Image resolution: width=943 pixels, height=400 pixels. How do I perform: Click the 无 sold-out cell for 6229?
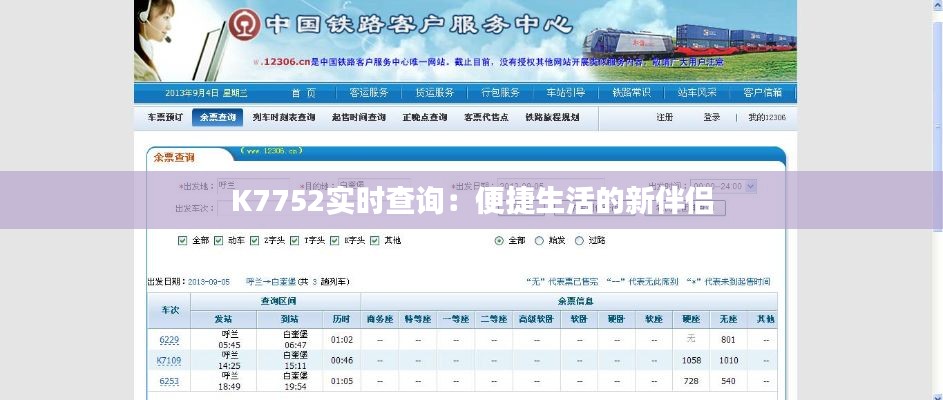[691, 339]
